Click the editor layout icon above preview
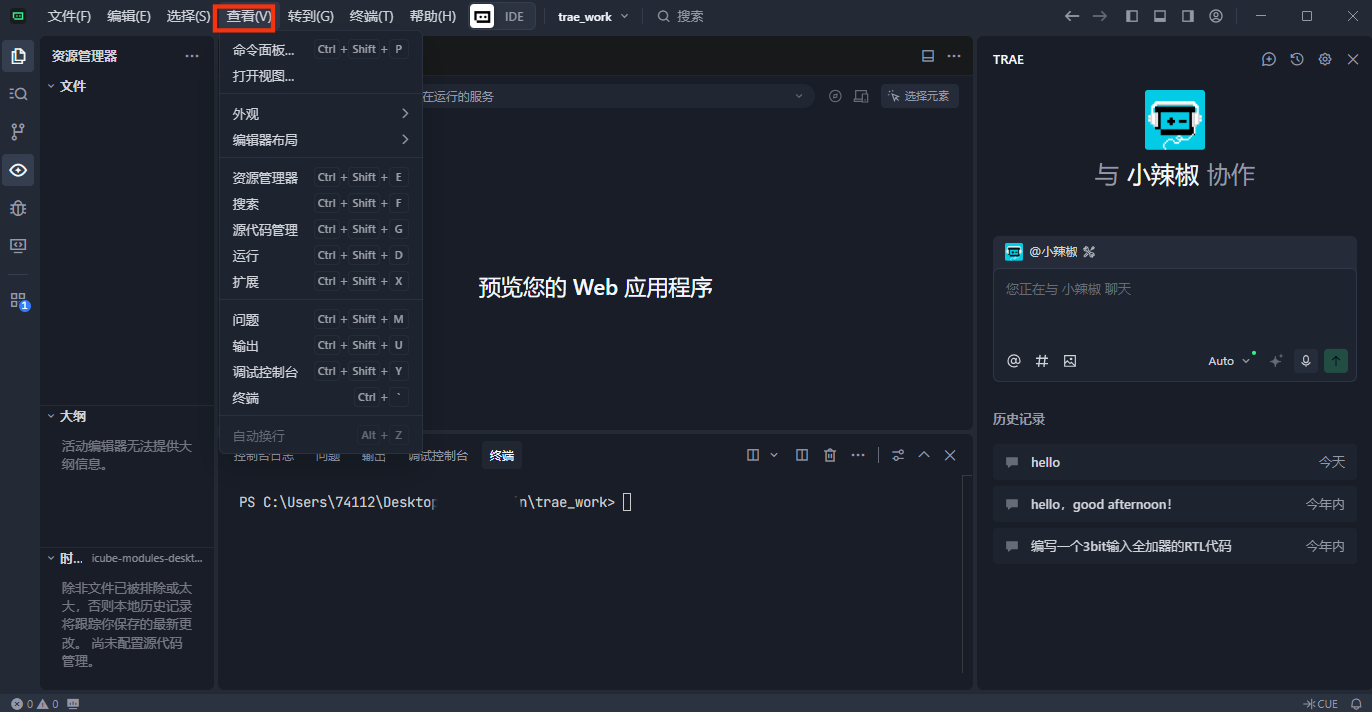The width and height of the screenshot is (1372, 712). [928, 56]
